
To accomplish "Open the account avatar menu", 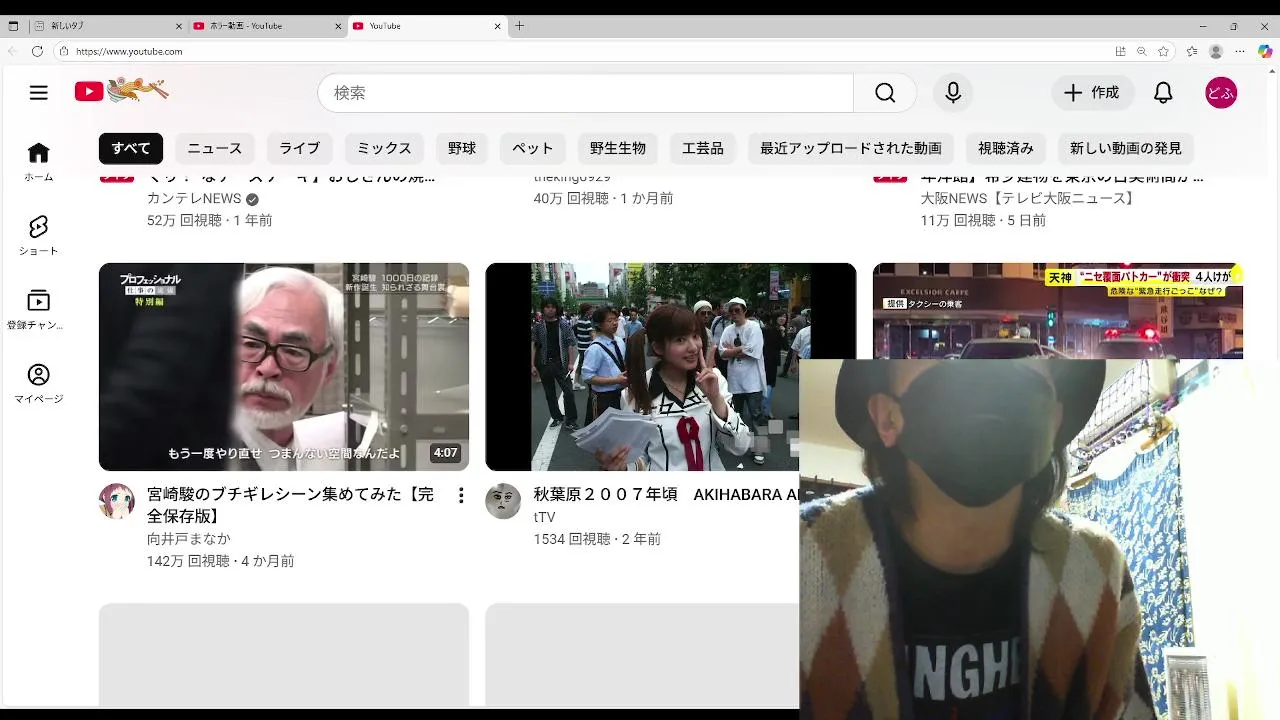I will (1221, 93).
